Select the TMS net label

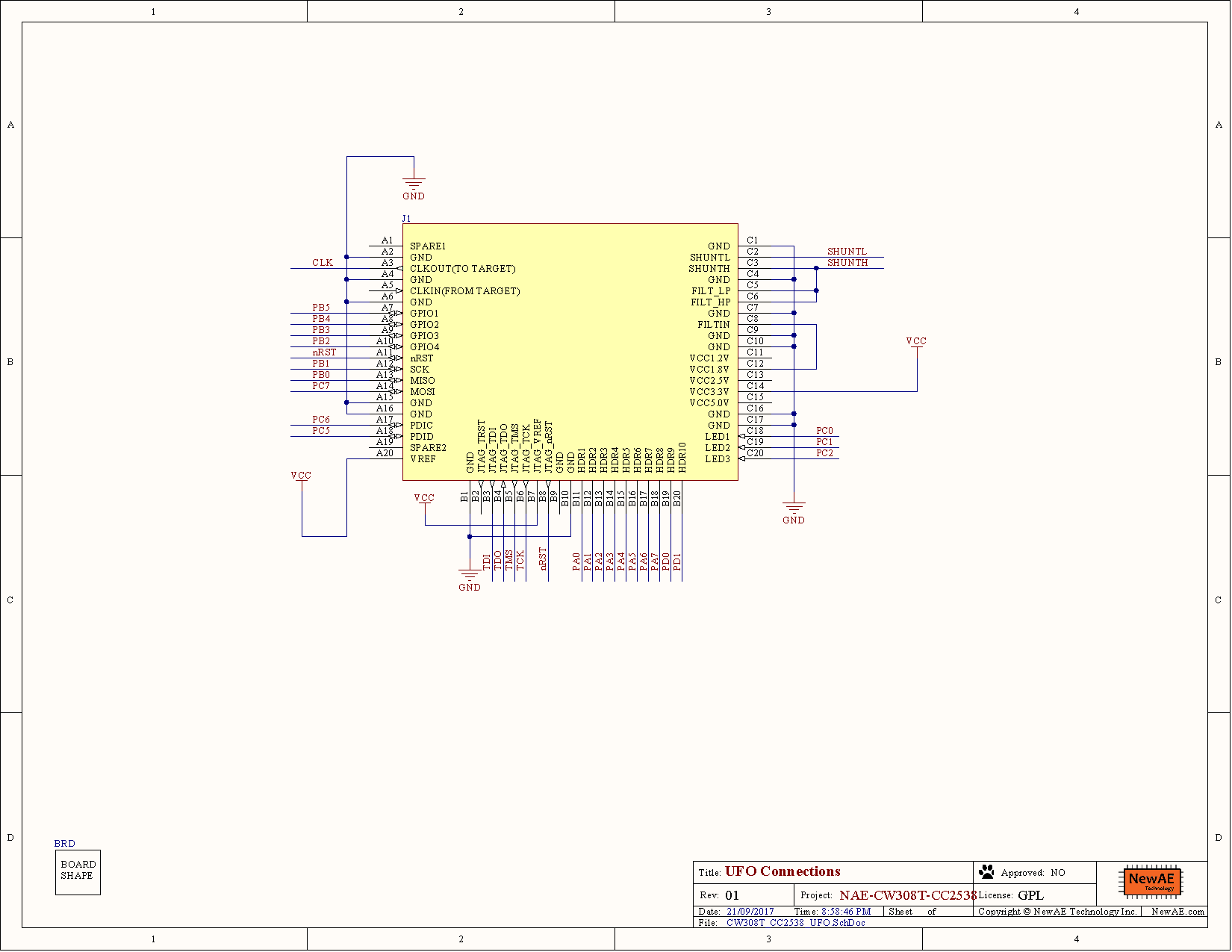point(509,561)
